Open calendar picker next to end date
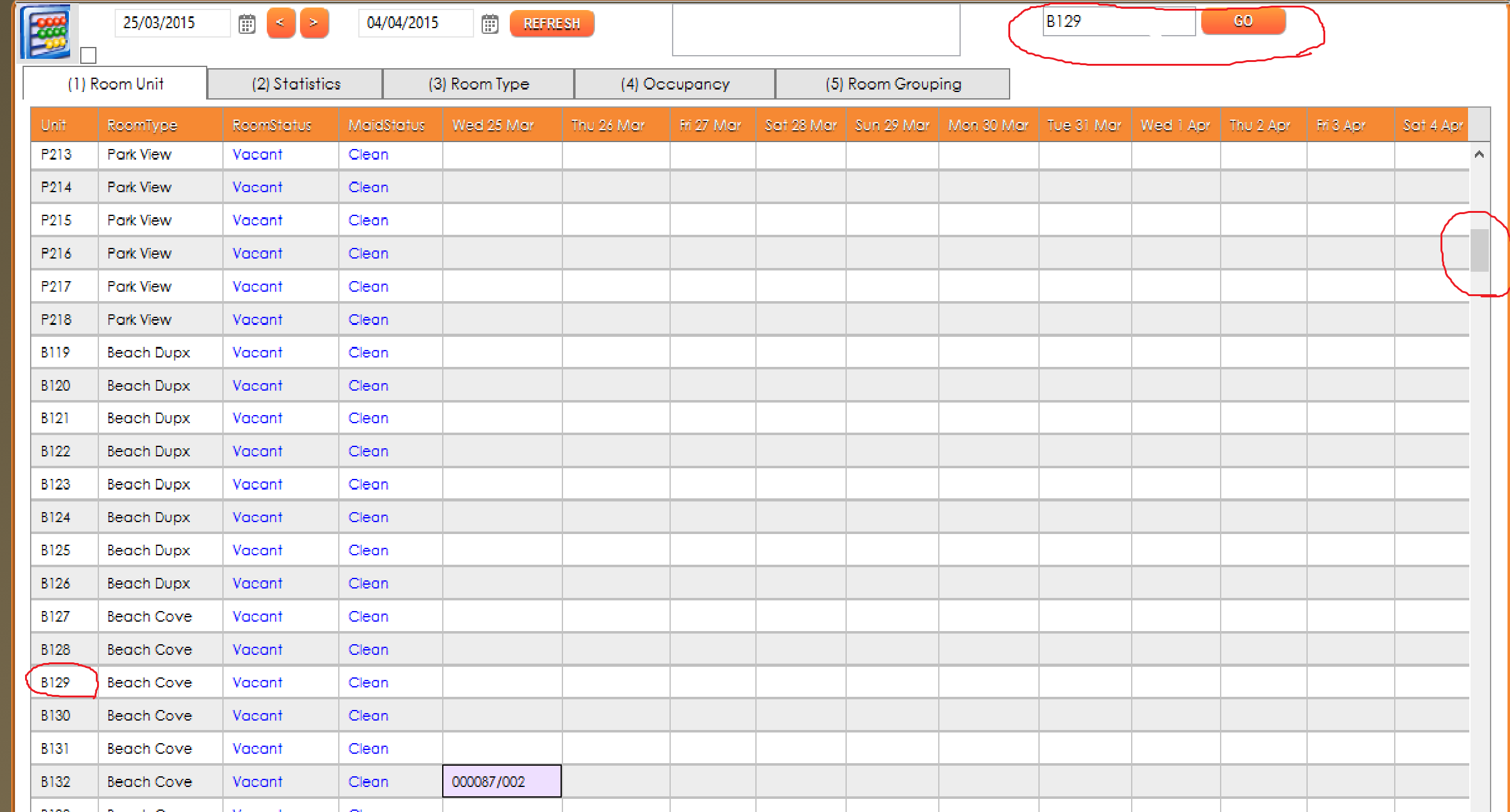The image size is (1510, 812). click(x=490, y=24)
